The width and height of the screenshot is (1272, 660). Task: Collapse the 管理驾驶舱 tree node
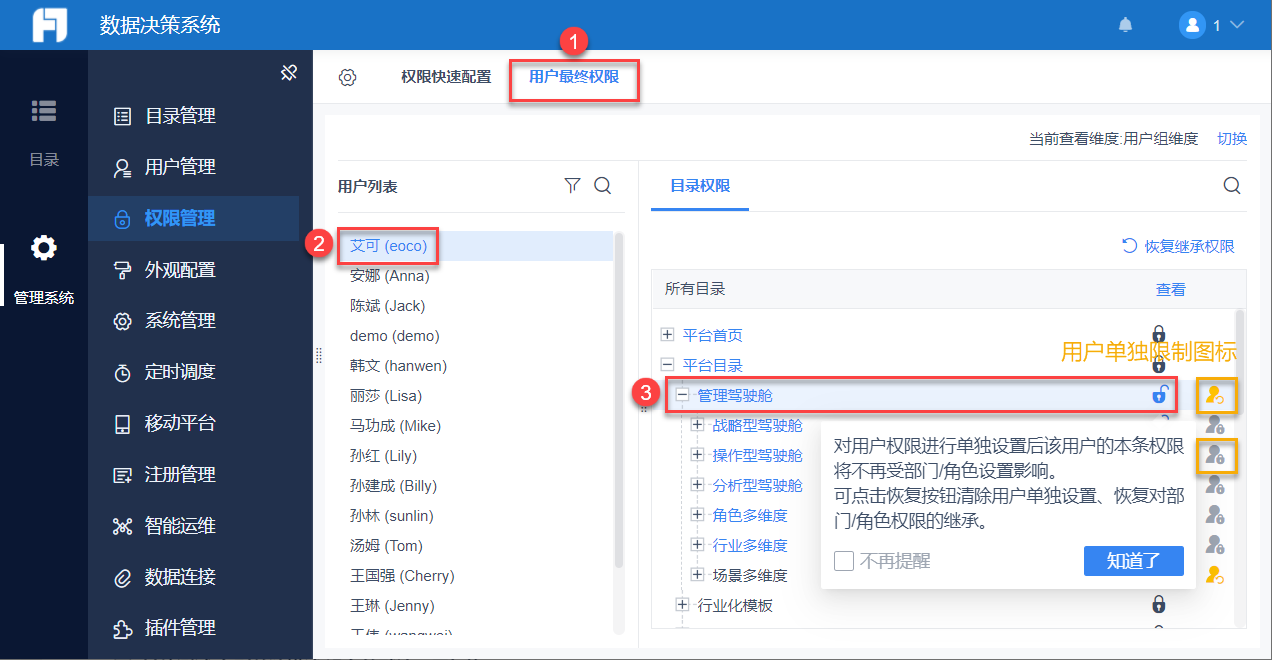click(683, 395)
